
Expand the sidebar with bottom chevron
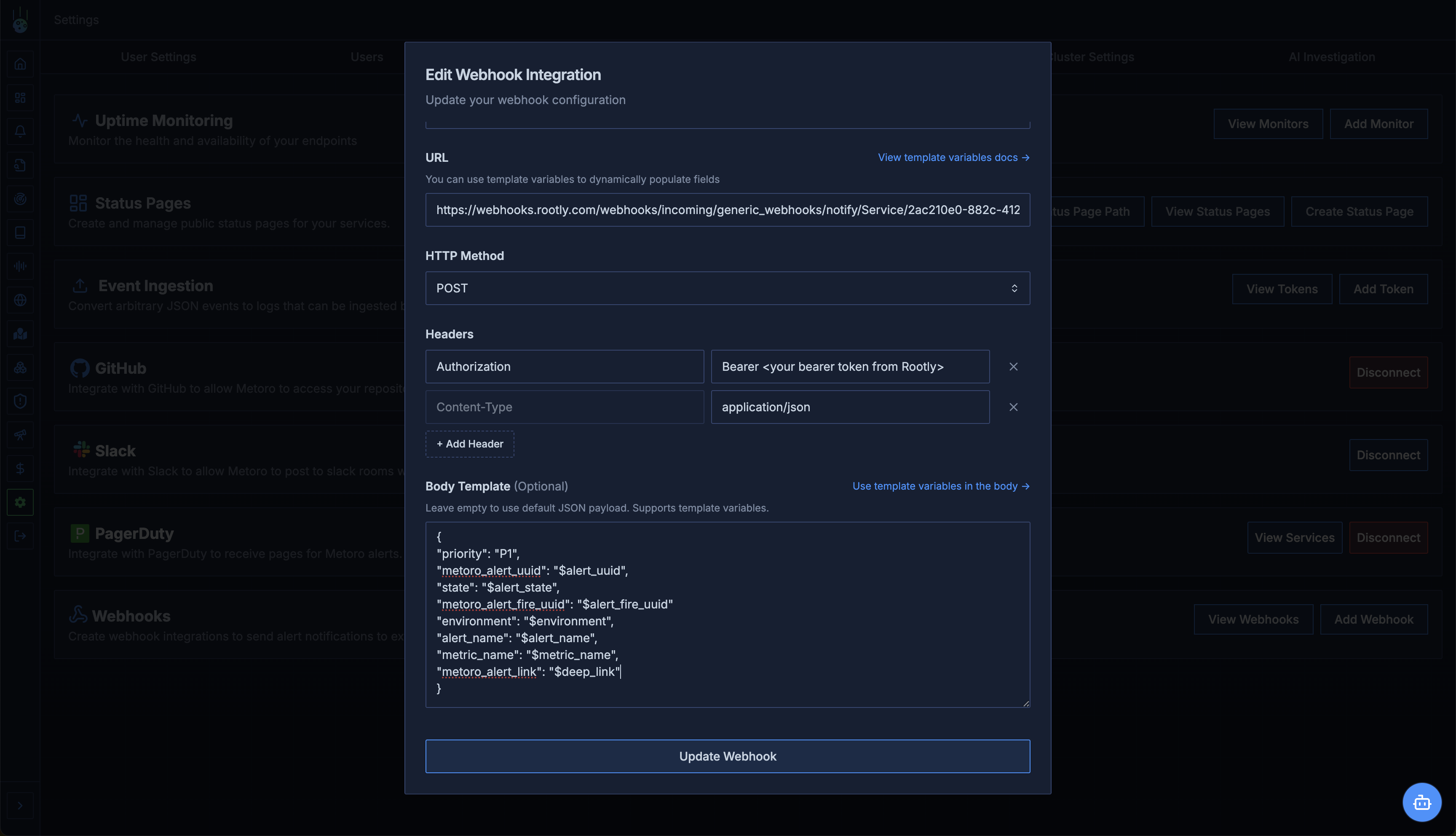(x=20, y=806)
